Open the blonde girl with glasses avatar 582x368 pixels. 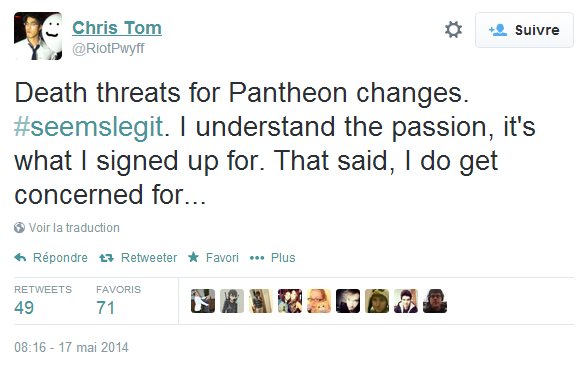coord(318,301)
